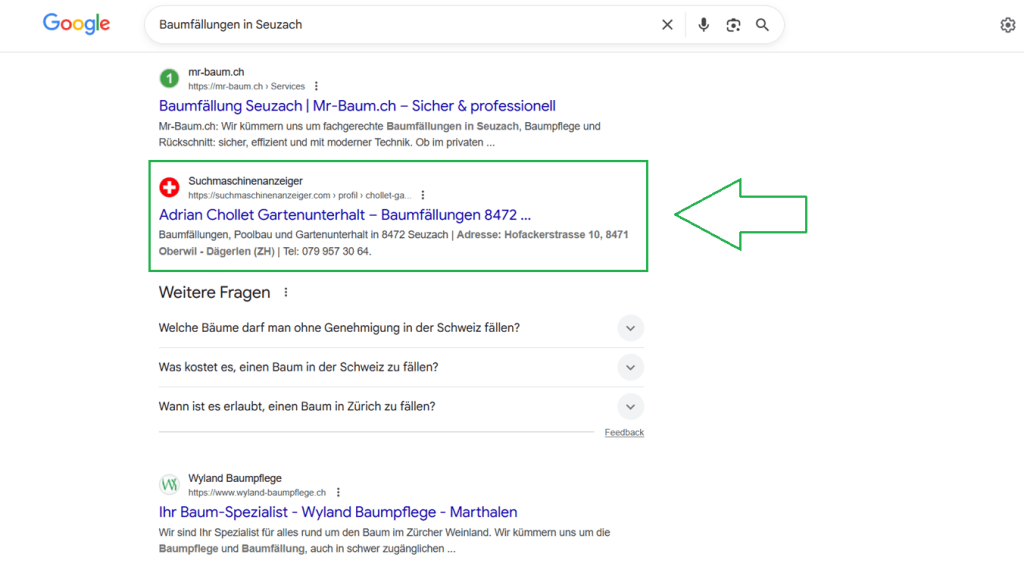This screenshot has height=576, width=1024.
Task: Expand 'Was kostet es' tree felling question
Action: pyautogui.click(x=629, y=367)
